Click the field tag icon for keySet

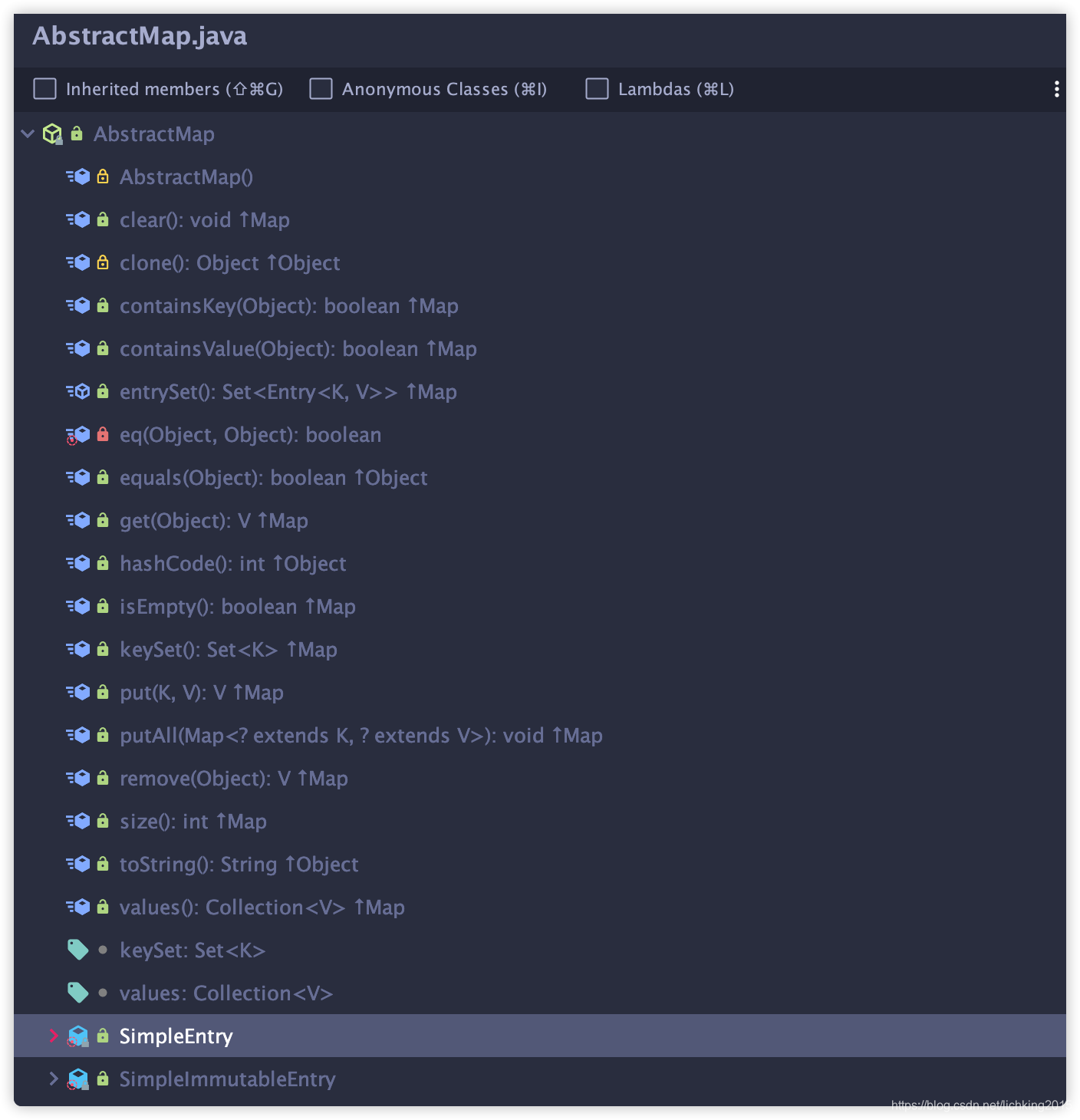(78, 950)
